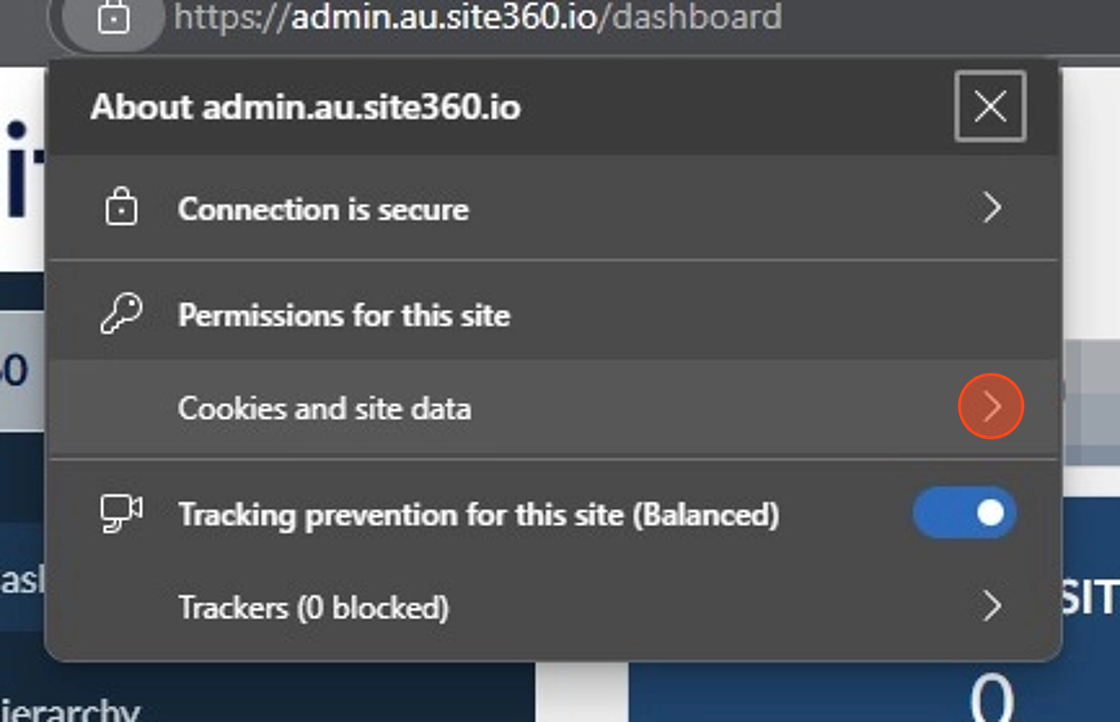Open the Cookies and site data entry

pyautogui.click(x=553, y=408)
